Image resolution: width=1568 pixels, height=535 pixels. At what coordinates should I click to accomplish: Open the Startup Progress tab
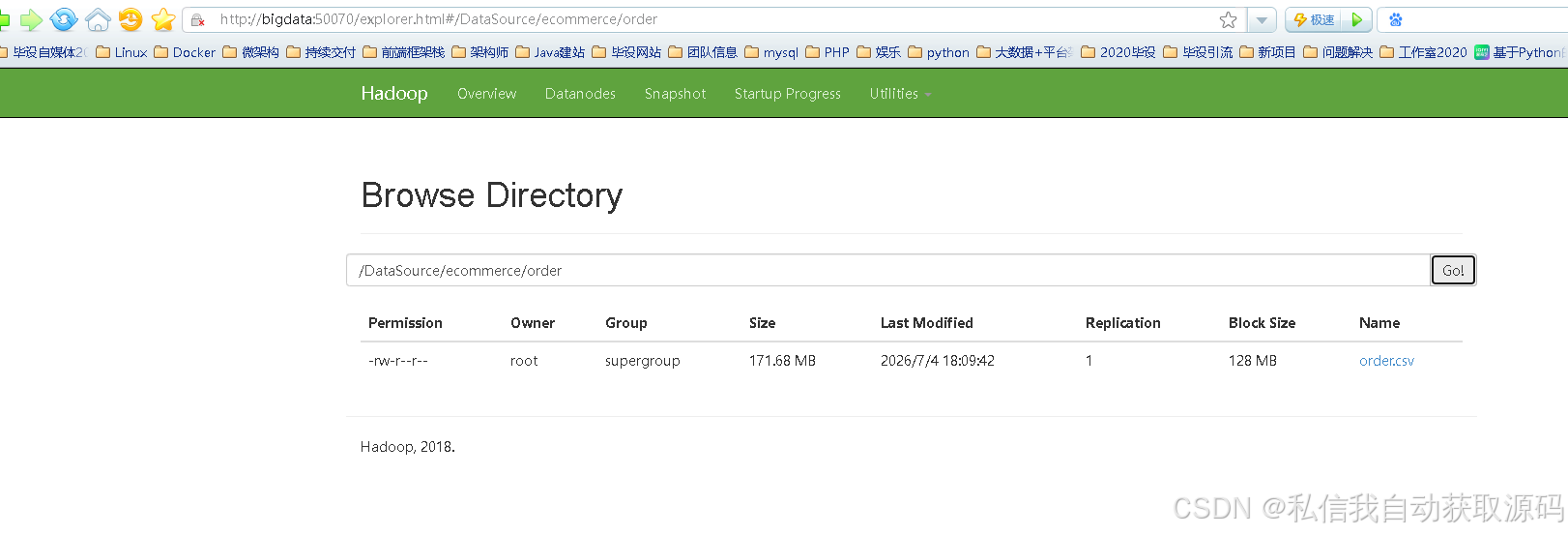(x=788, y=94)
